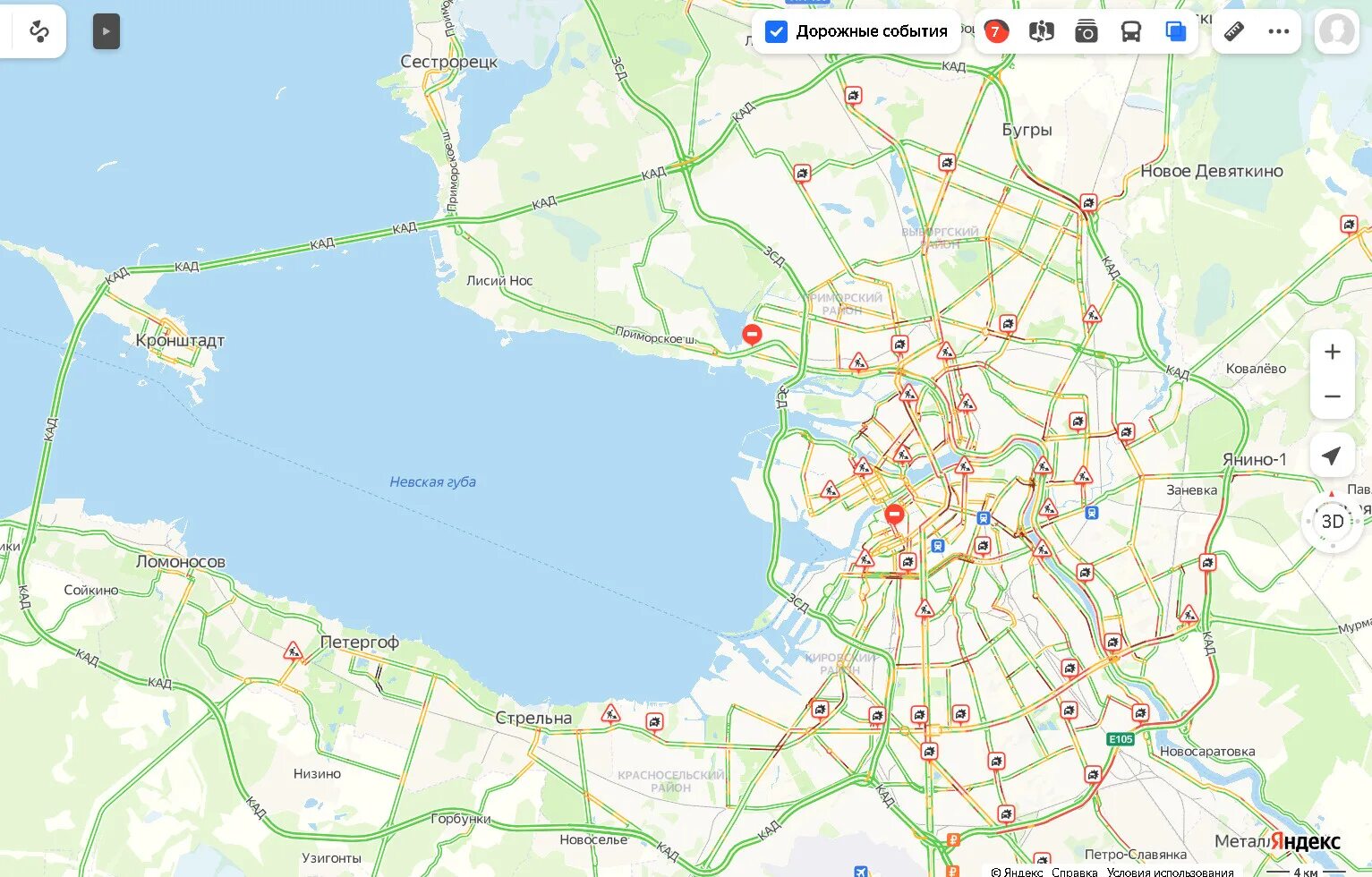Click the Яндекс logo
This screenshot has height=877, width=1372.
click(1305, 841)
